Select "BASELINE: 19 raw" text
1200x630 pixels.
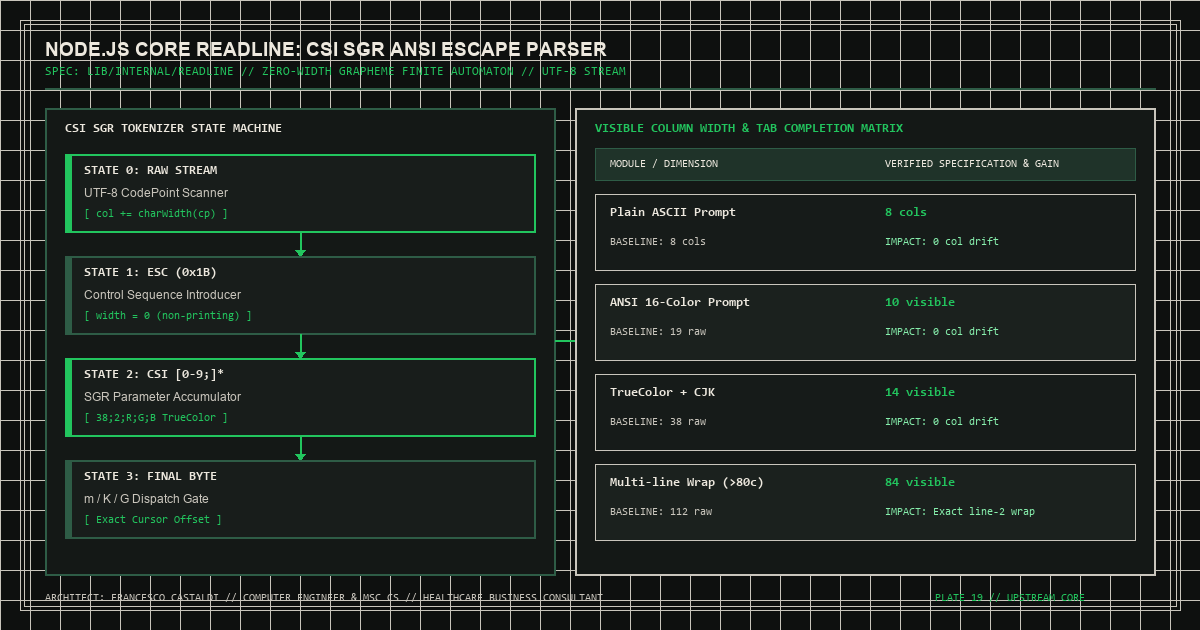(658, 332)
